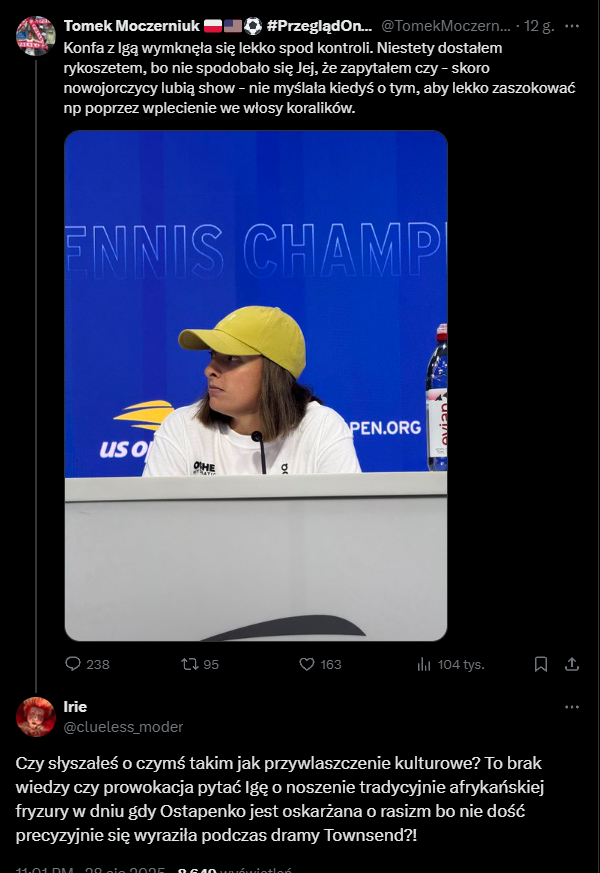Like the tweet with 163 likes

[x=320, y=664]
